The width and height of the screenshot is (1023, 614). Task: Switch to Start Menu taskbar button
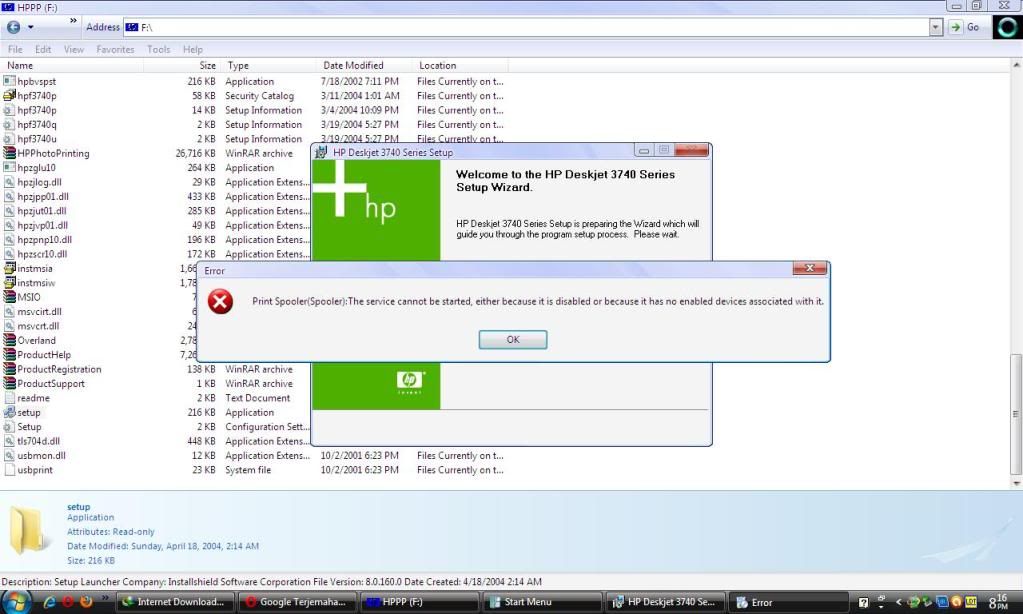tap(542, 602)
